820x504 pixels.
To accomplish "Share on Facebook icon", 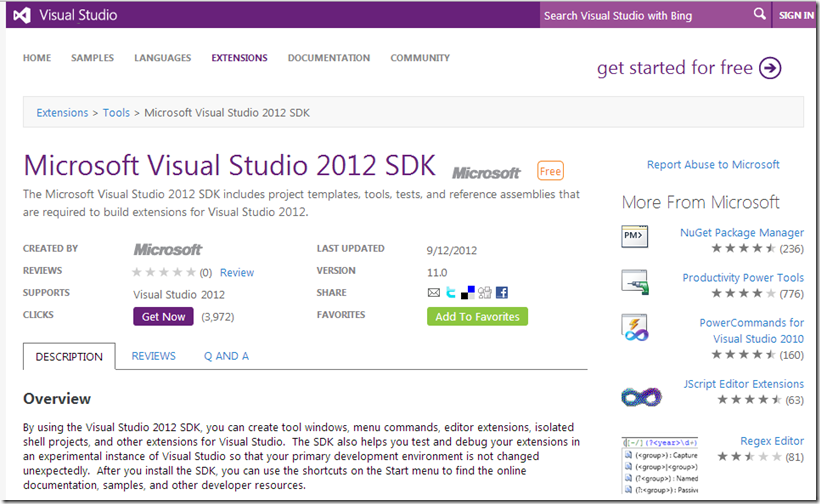I will (x=501, y=293).
